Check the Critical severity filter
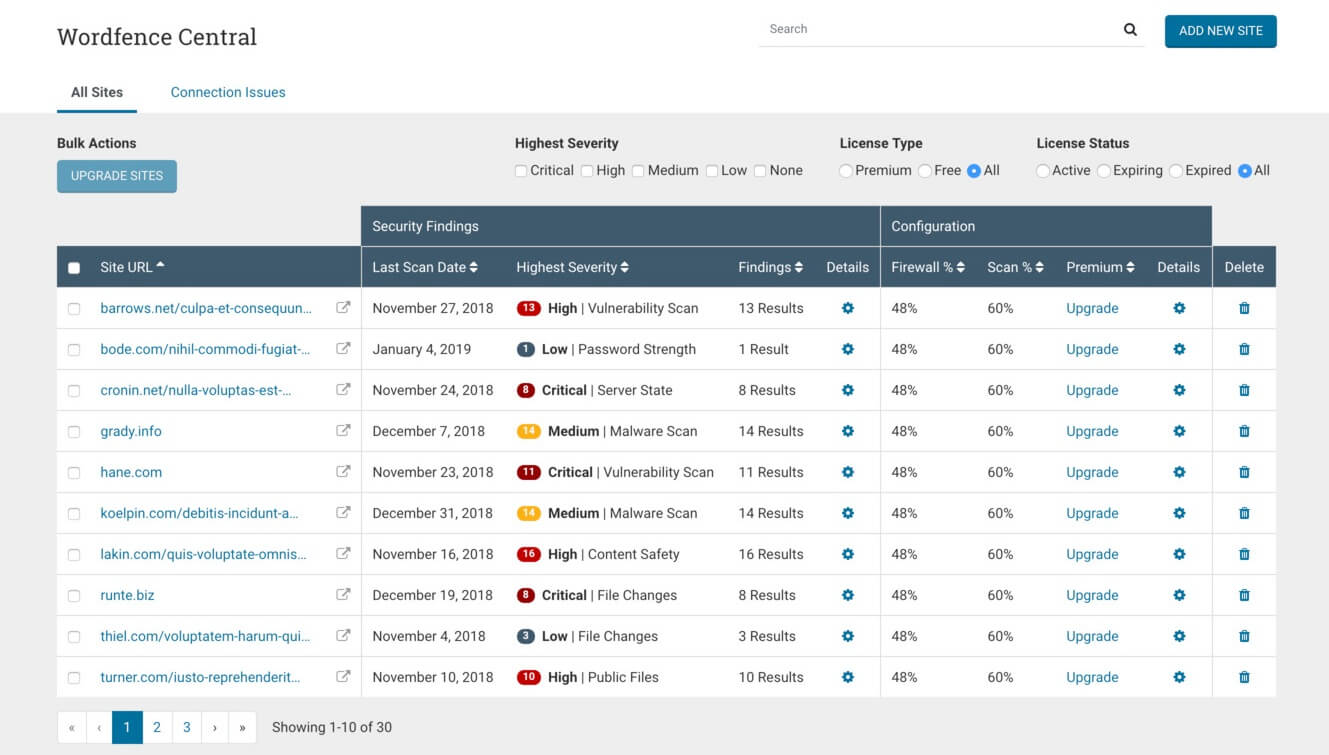The height and width of the screenshot is (755, 1329). (x=521, y=171)
